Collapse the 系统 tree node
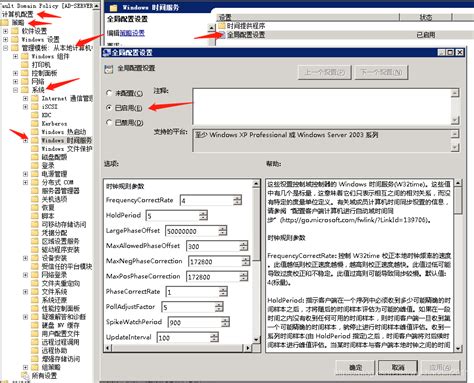The image size is (474, 383). pos(15,90)
